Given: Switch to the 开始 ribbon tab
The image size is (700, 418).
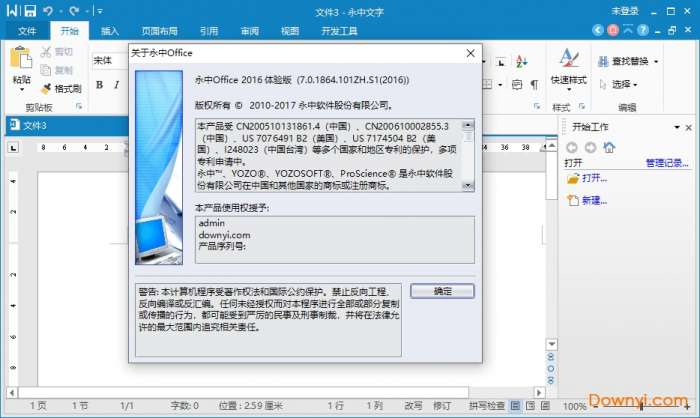Looking at the screenshot, I should click(x=69, y=31).
